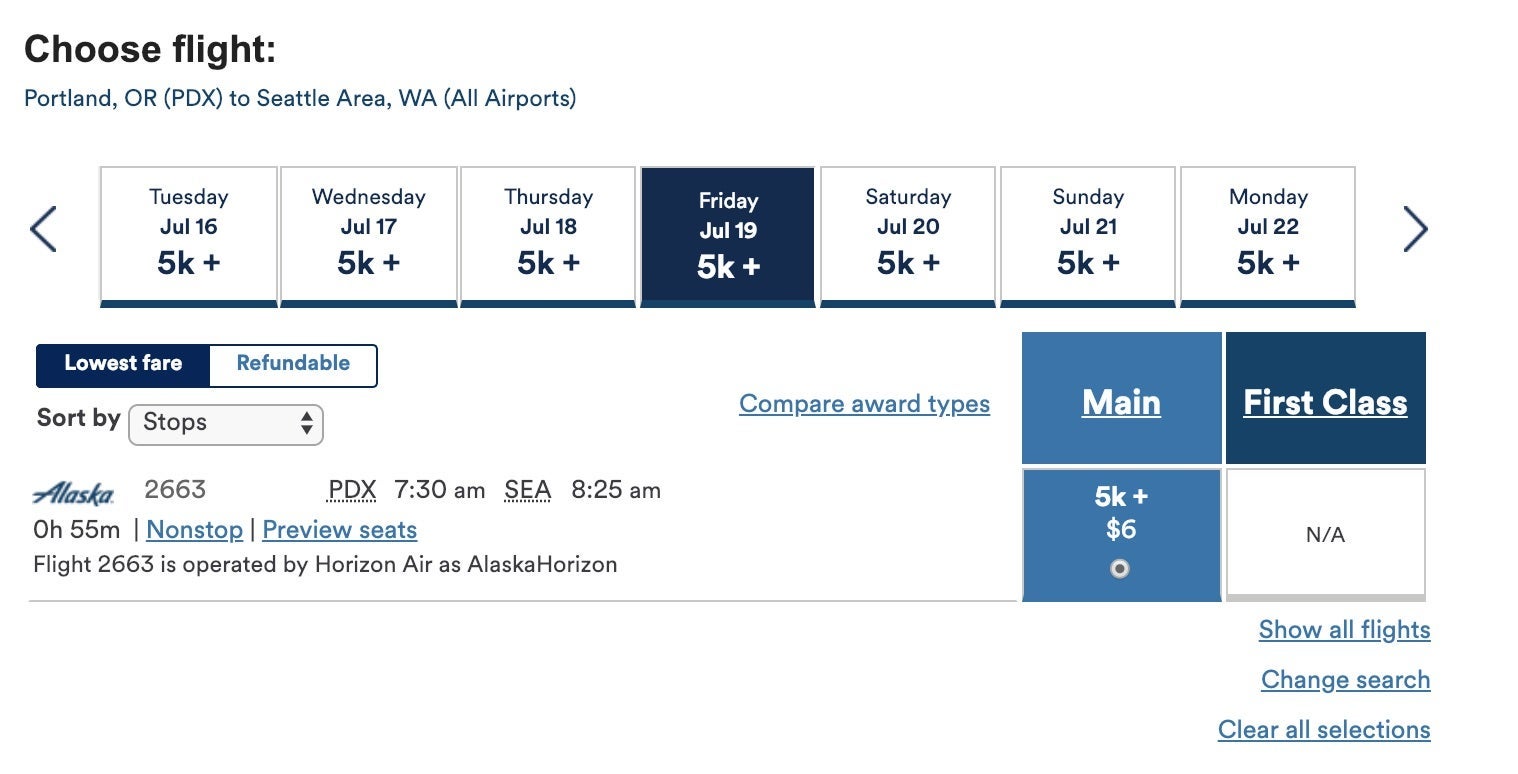Image resolution: width=1518 pixels, height=774 pixels.
Task: Click the First Class column header
Action: coord(1325,402)
